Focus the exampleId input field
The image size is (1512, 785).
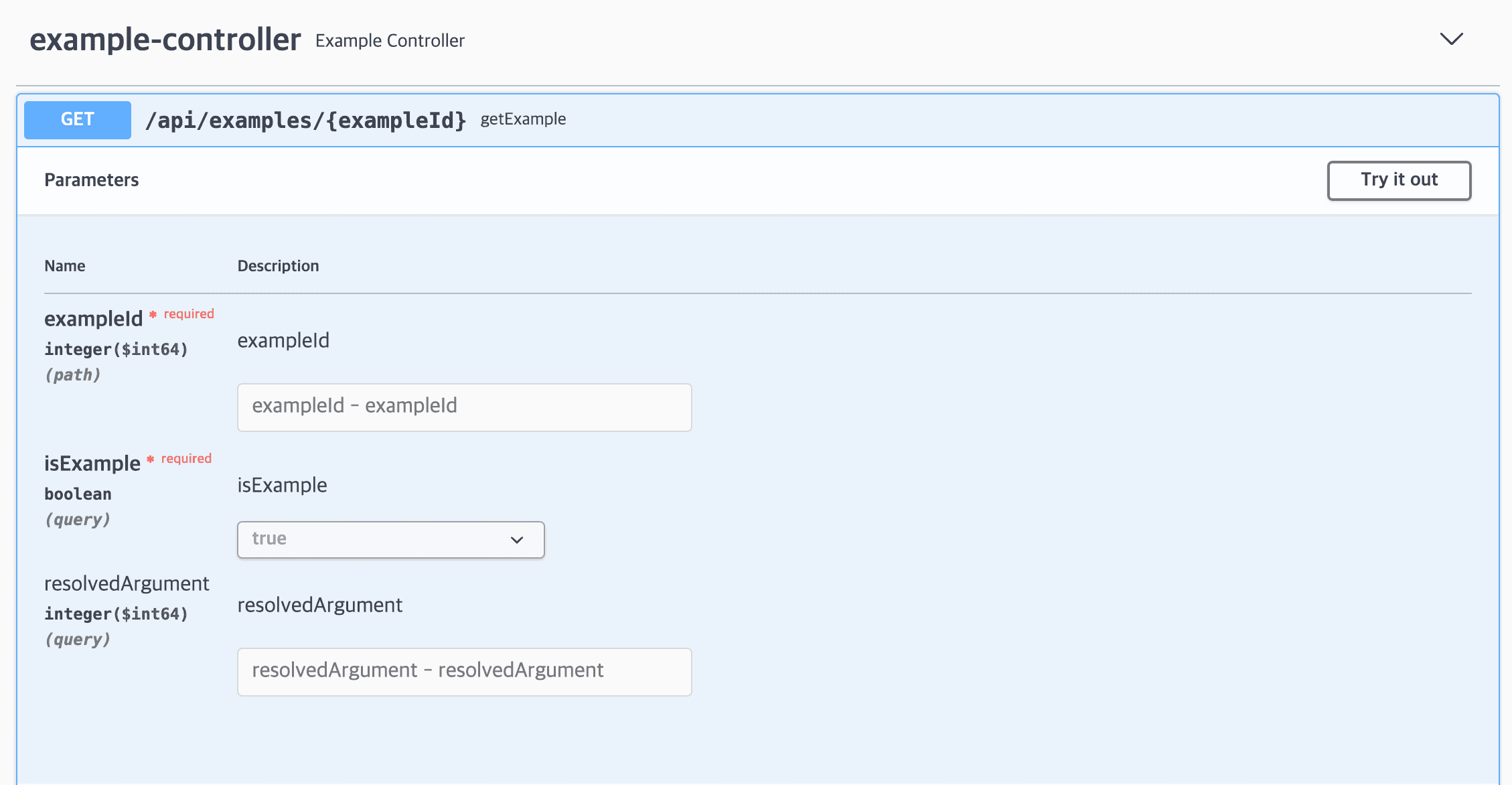[465, 407]
